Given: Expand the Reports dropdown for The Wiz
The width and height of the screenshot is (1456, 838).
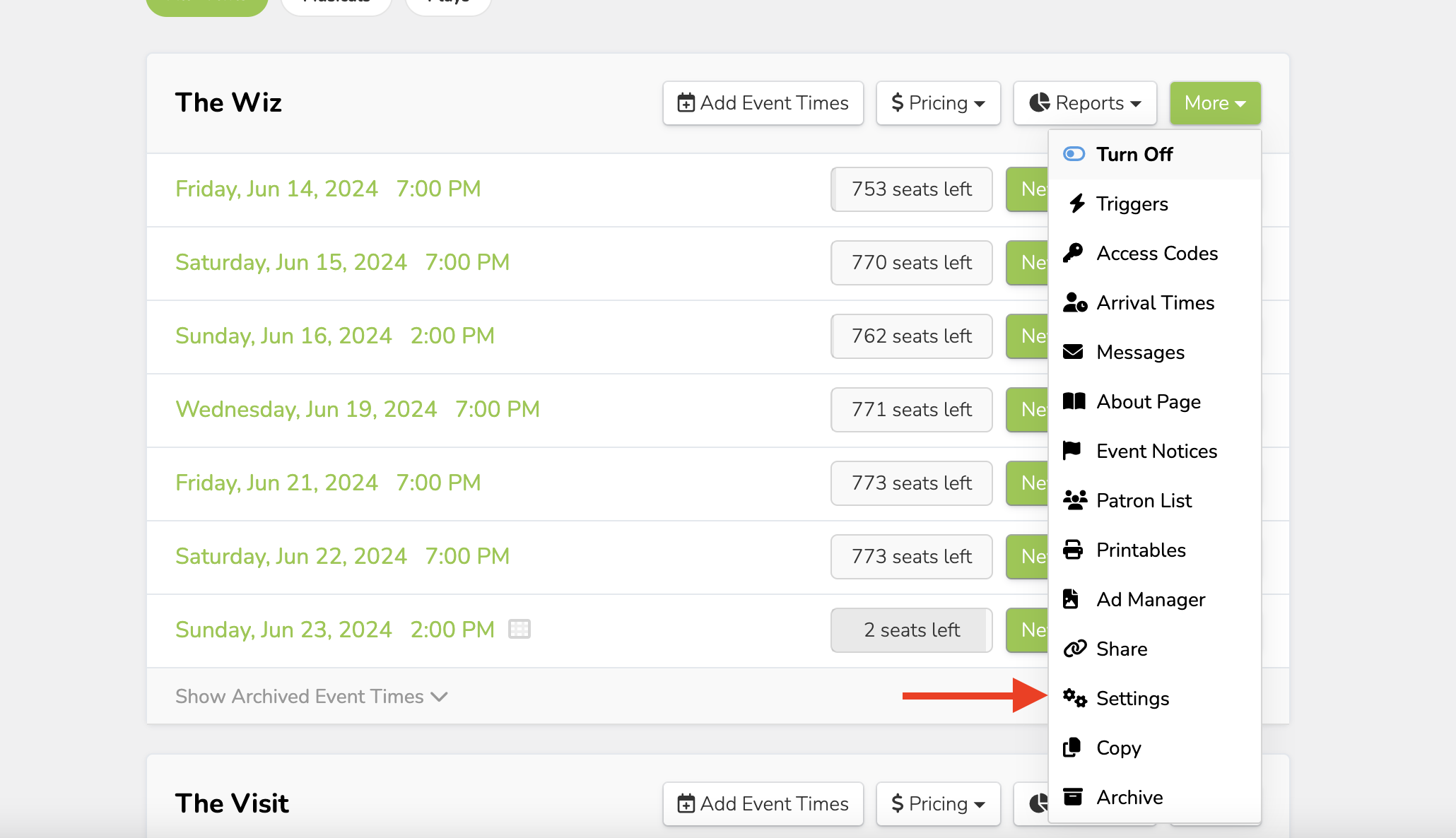Looking at the screenshot, I should (x=1084, y=103).
